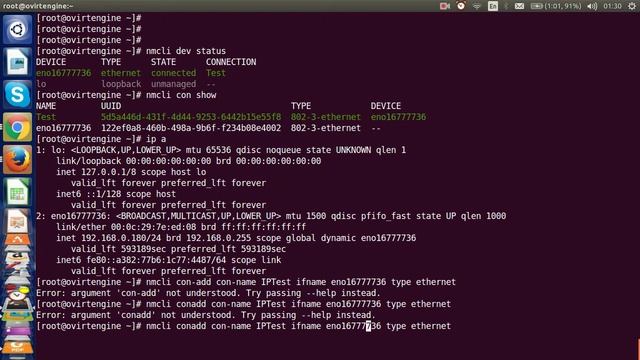Image resolution: width=640 pixels, height=360 pixels.
Task: Click the 'STATE' column header
Action: (163, 62)
